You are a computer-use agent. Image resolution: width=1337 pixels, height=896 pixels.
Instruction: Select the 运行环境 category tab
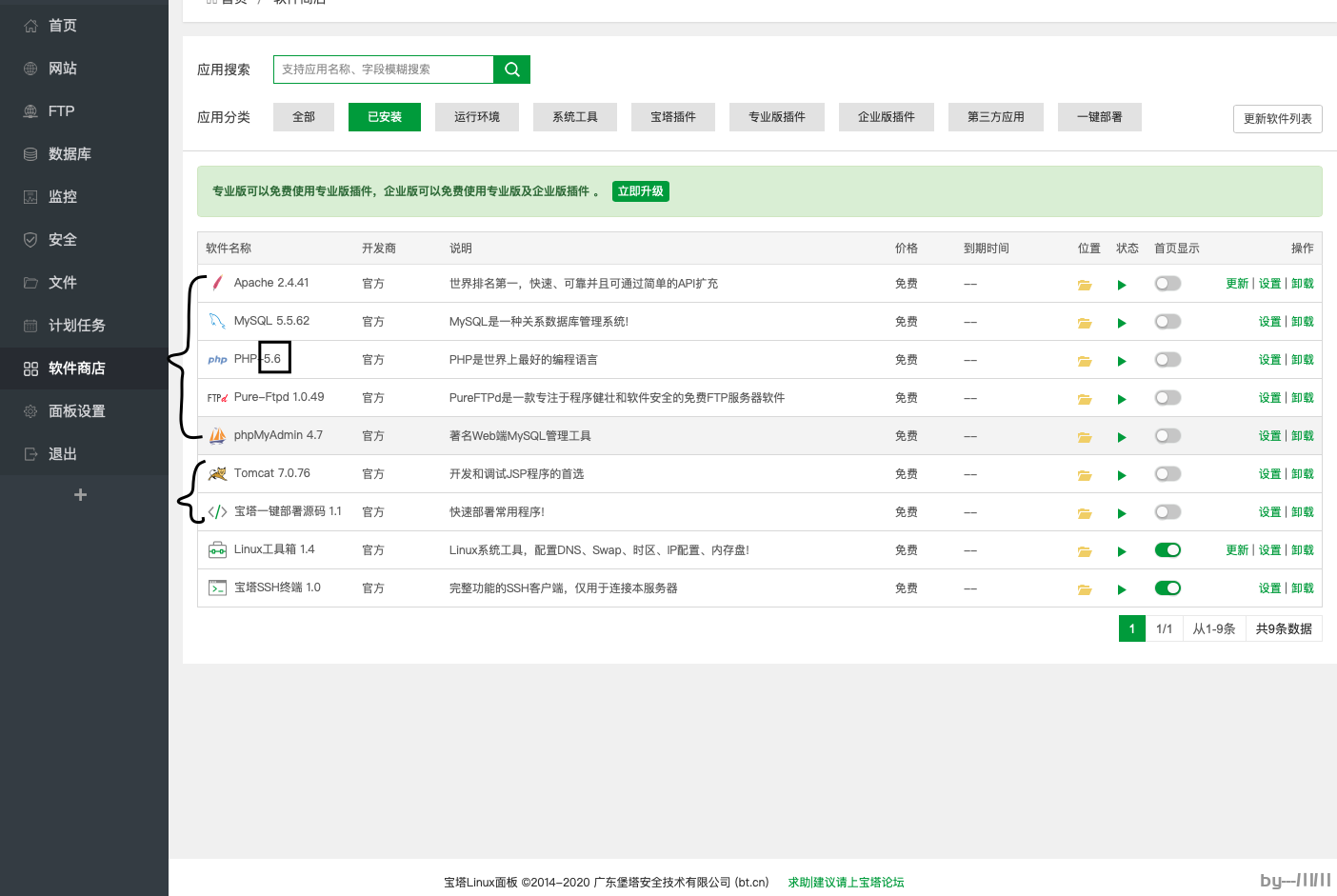point(477,117)
